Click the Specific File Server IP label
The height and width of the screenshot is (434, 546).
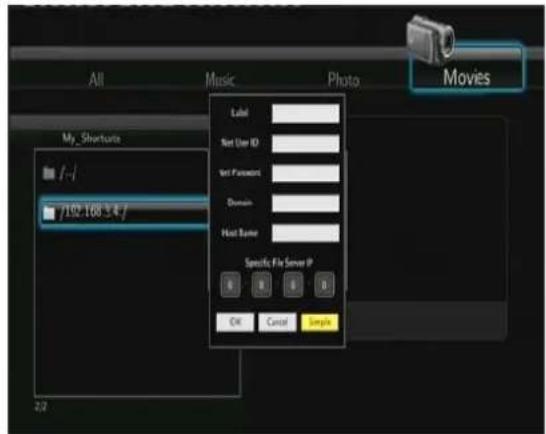279,263
